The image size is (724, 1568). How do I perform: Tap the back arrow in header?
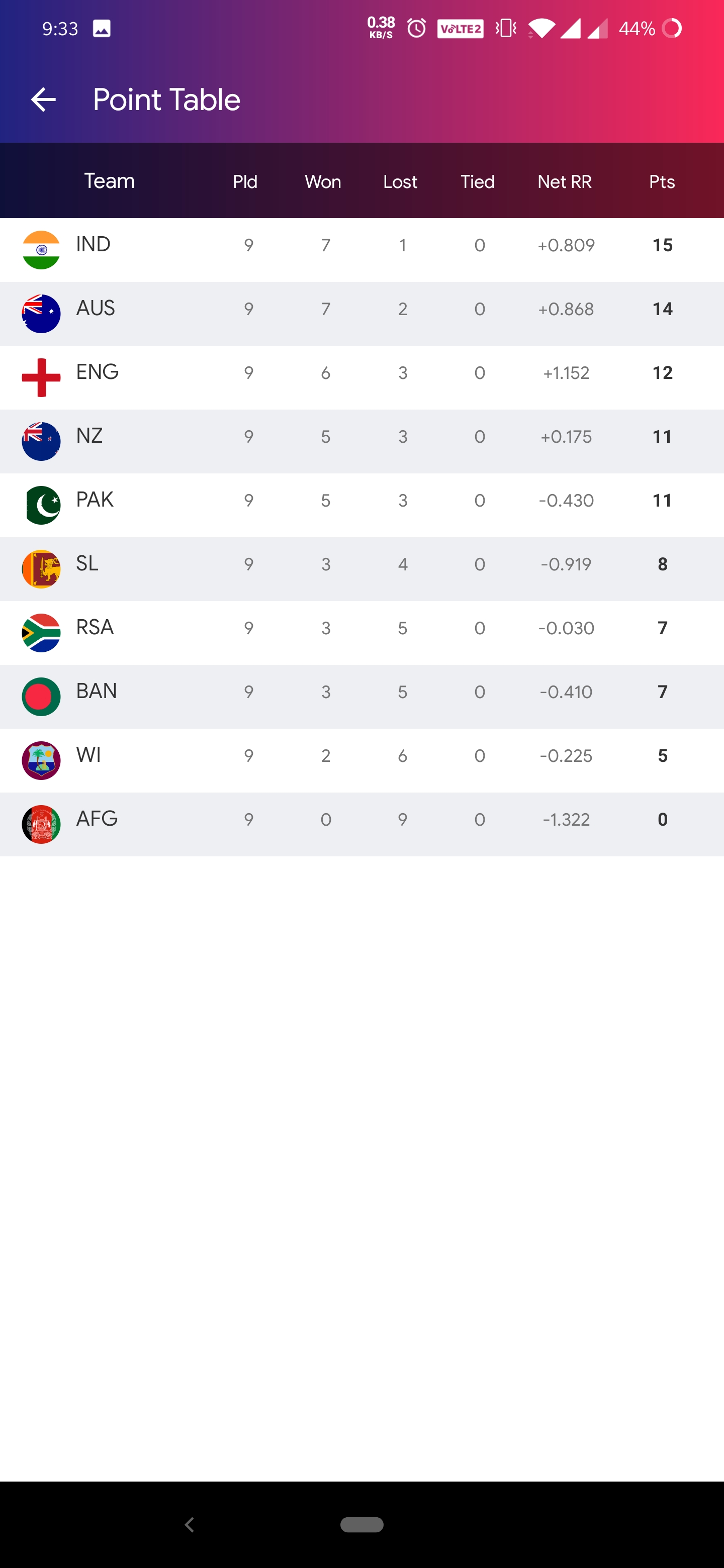43,100
